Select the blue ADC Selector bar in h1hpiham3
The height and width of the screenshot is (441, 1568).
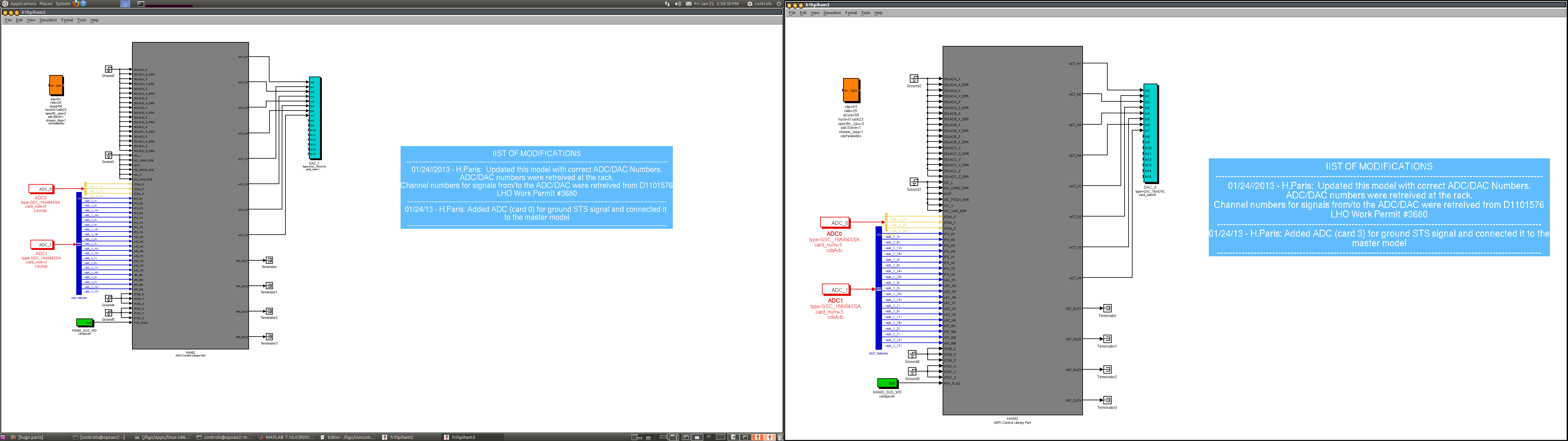click(878, 288)
